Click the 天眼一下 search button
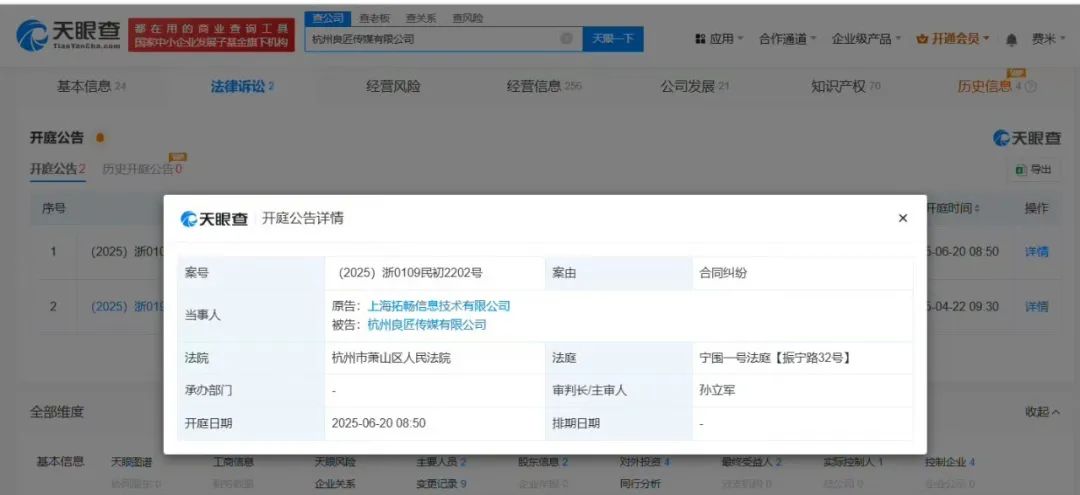Image resolution: width=1080 pixels, height=495 pixels. point(613,39)
